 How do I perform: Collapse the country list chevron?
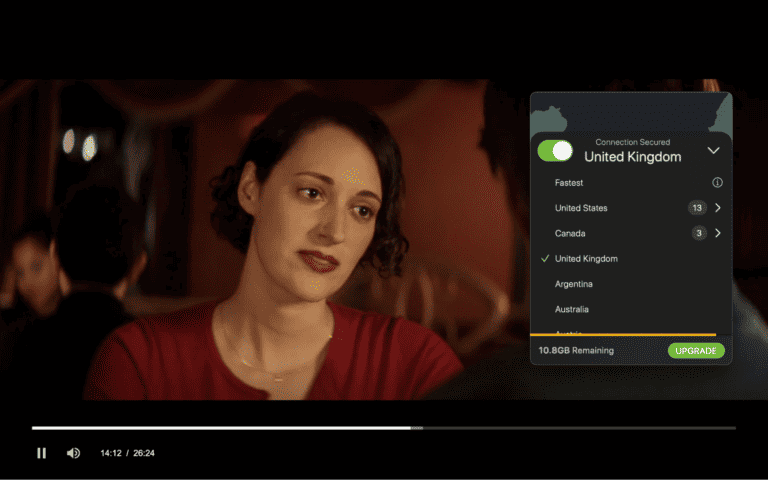click(713, 150)
